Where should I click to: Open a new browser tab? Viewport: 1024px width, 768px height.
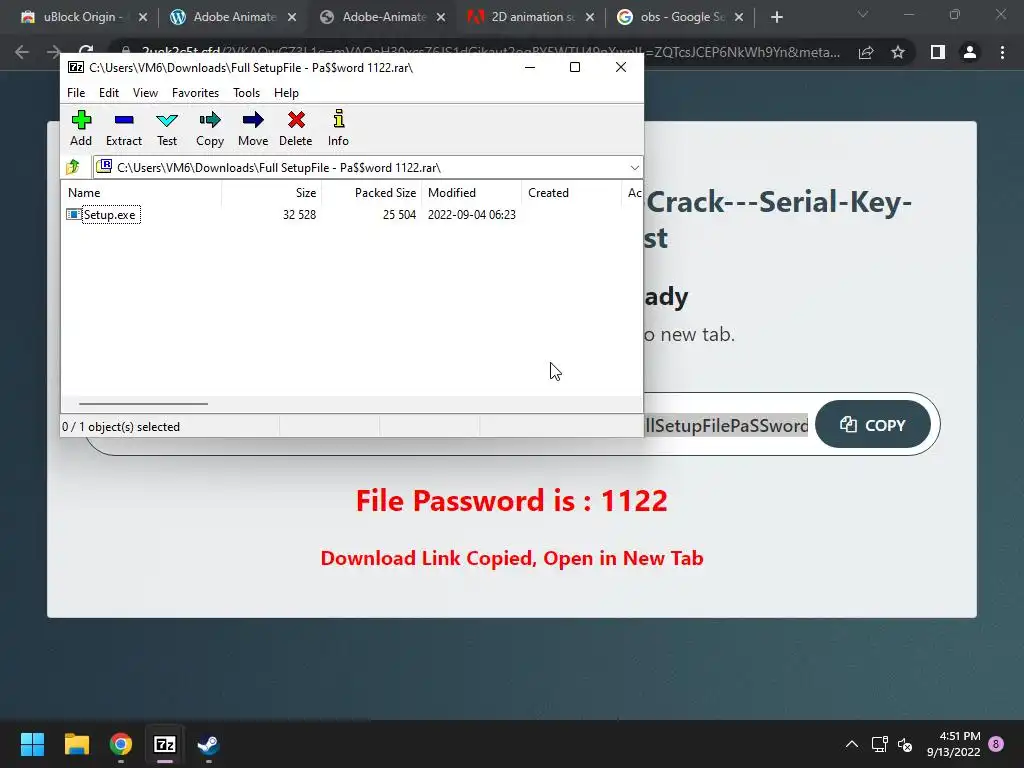coord(776,17)
